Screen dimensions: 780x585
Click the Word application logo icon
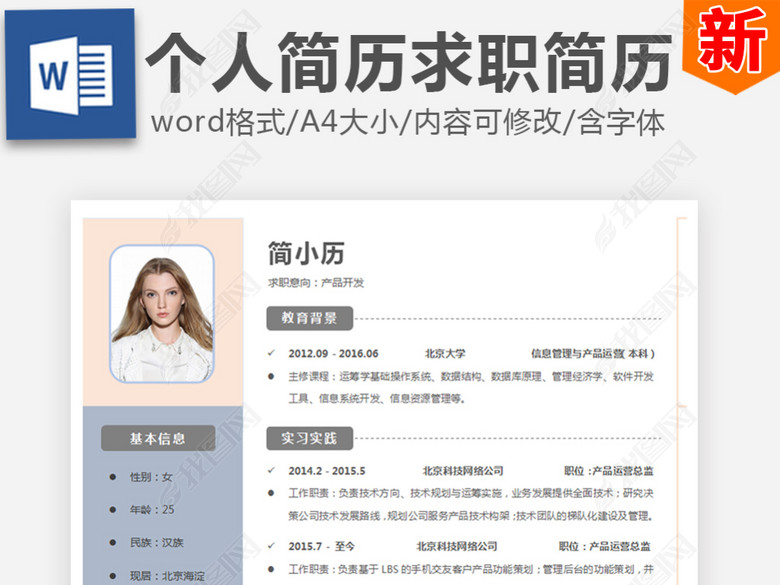click(71, 74)
